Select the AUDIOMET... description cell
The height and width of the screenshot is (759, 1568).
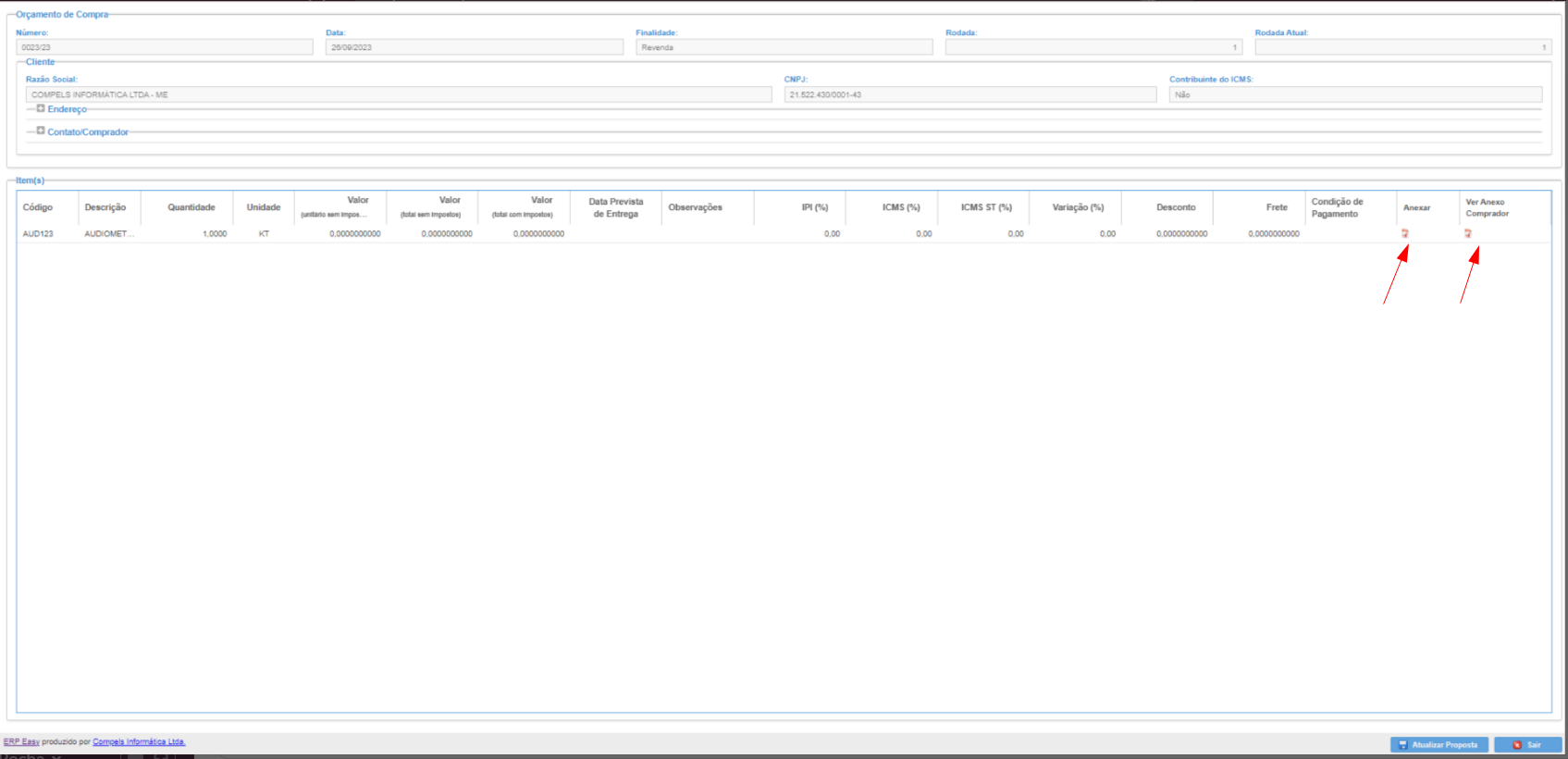coord(109,234)
